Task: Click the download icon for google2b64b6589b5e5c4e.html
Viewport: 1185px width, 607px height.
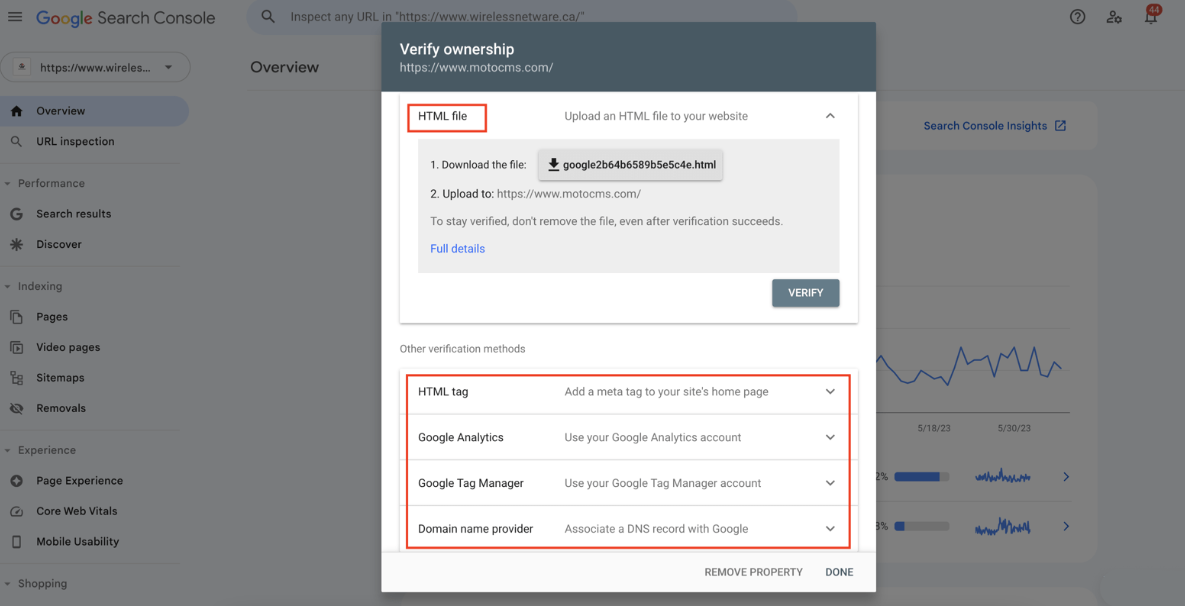Action: coord(553,165)
